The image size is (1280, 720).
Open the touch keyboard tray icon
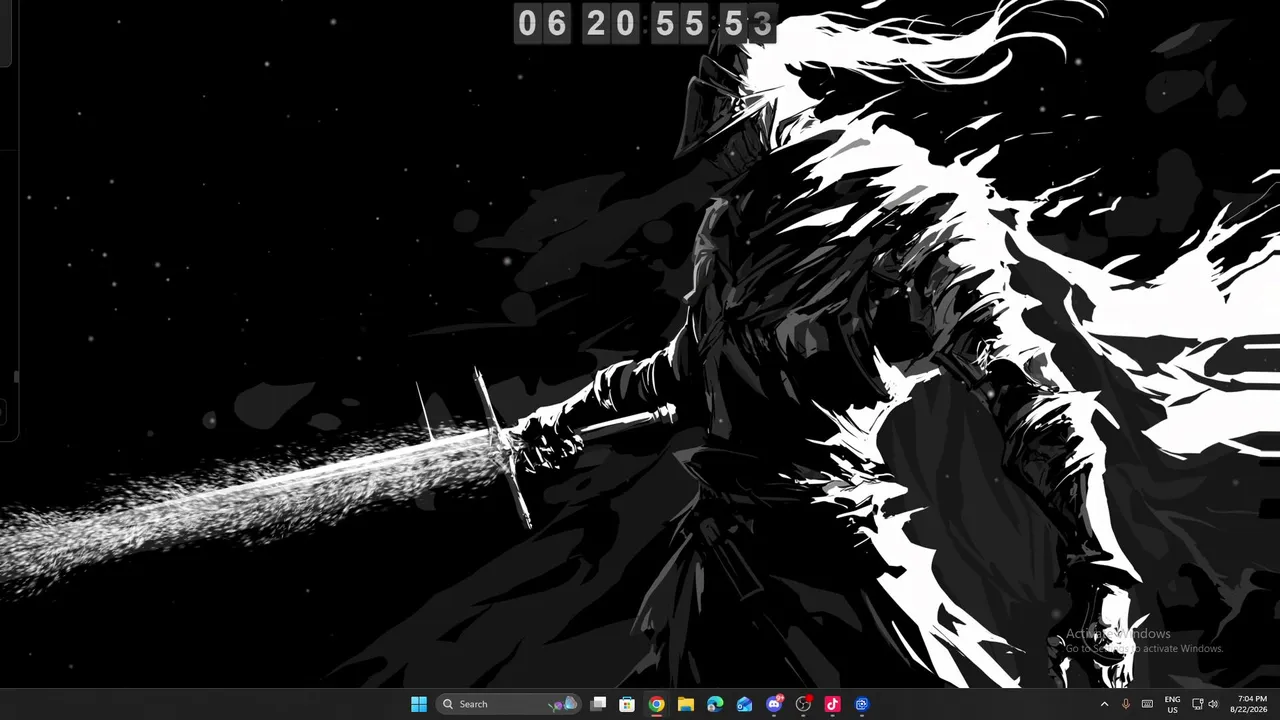1147,704
